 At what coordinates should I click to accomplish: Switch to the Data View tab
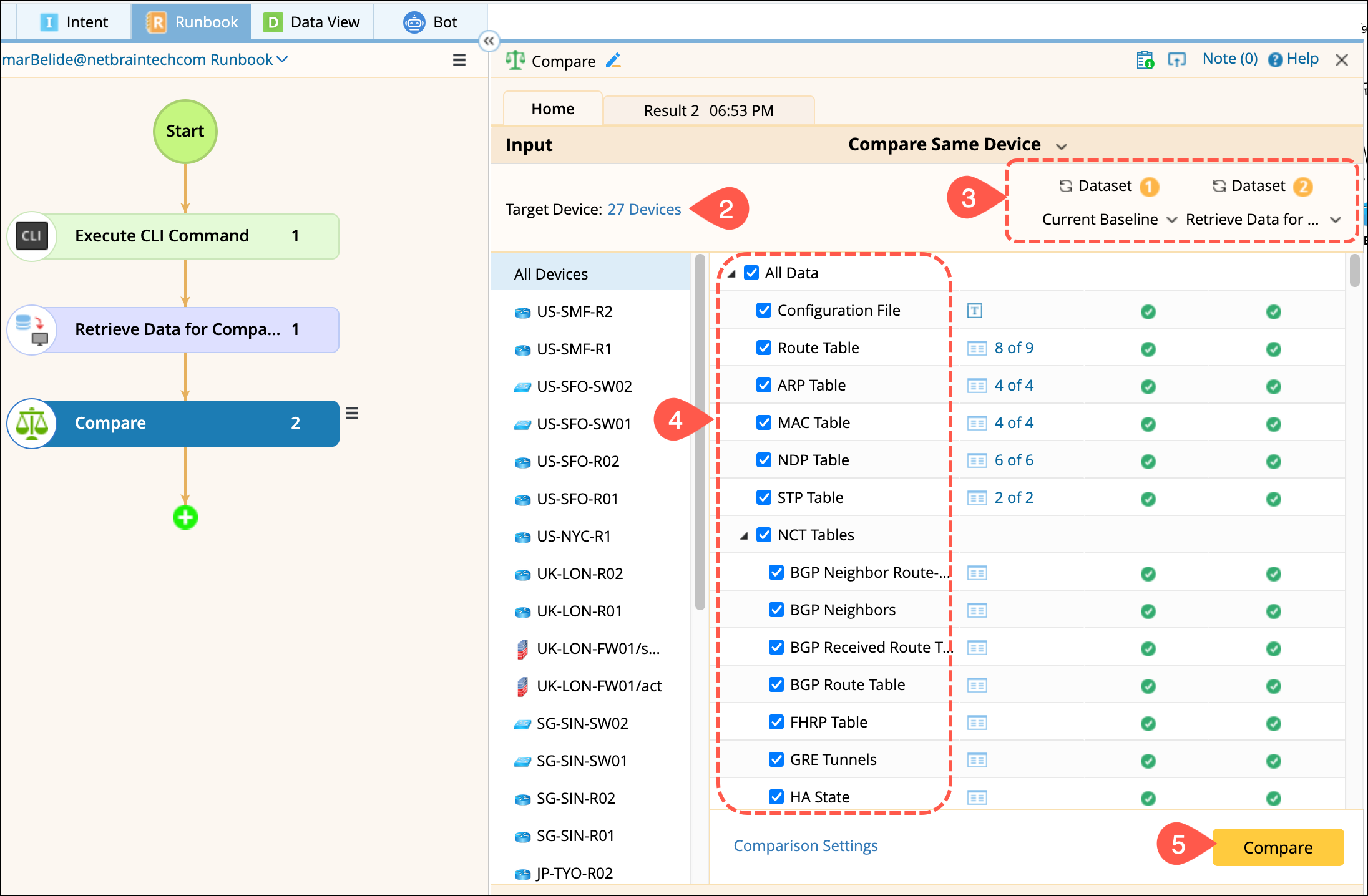tap(312, 22)
